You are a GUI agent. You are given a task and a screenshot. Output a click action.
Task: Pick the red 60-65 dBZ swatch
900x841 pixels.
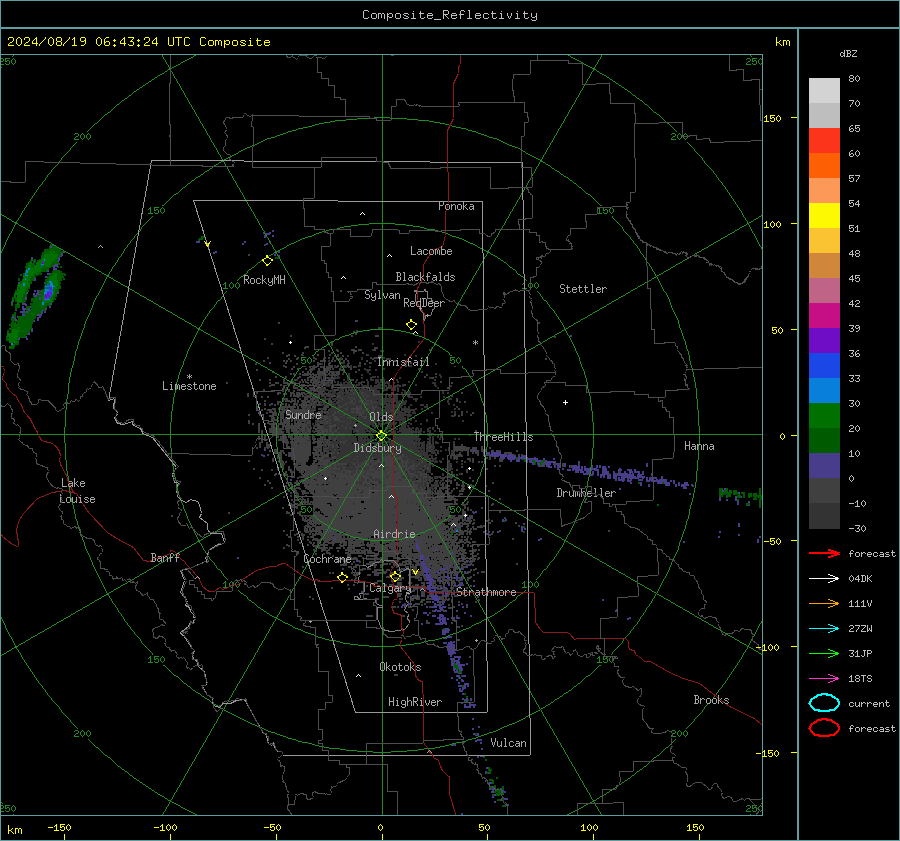click(x=824, y=141)
